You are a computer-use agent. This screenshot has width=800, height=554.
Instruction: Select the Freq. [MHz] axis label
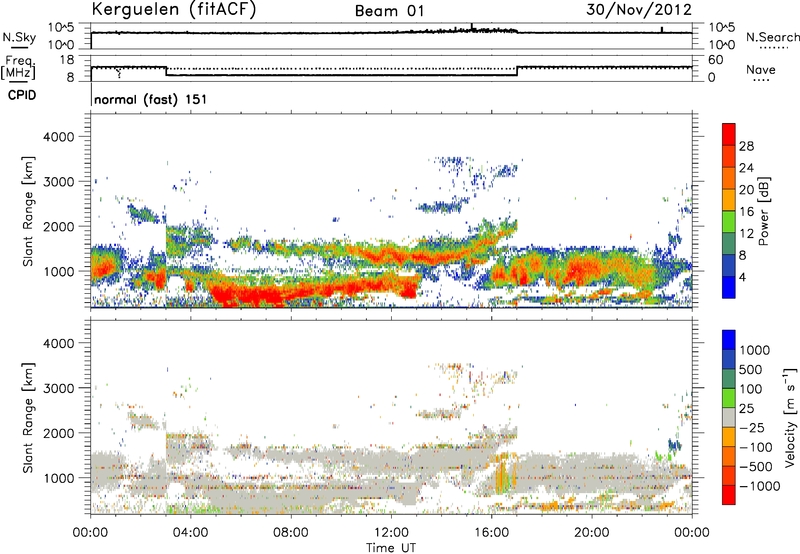(x=18, y=67)
